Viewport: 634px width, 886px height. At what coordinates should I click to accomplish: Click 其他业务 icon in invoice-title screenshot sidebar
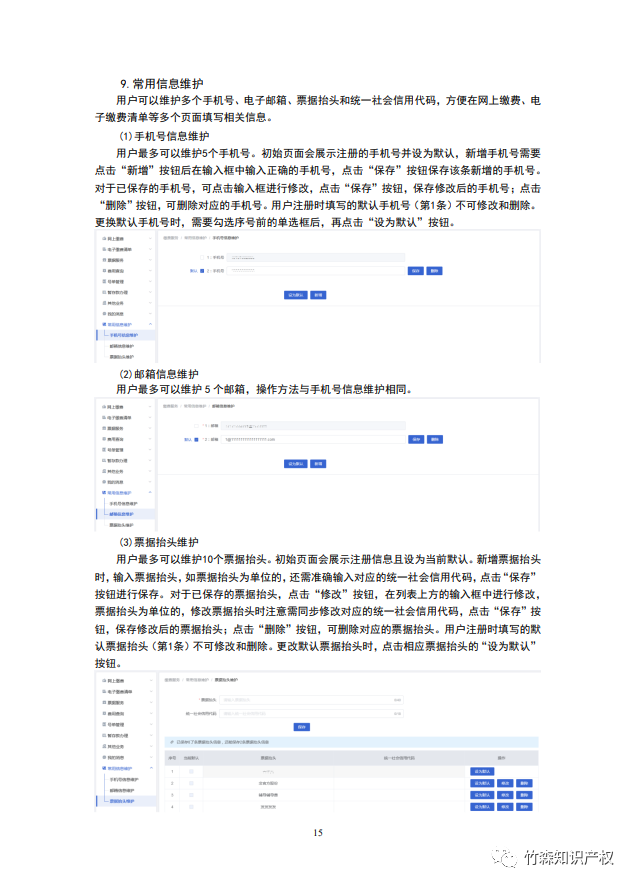point(104,747)
